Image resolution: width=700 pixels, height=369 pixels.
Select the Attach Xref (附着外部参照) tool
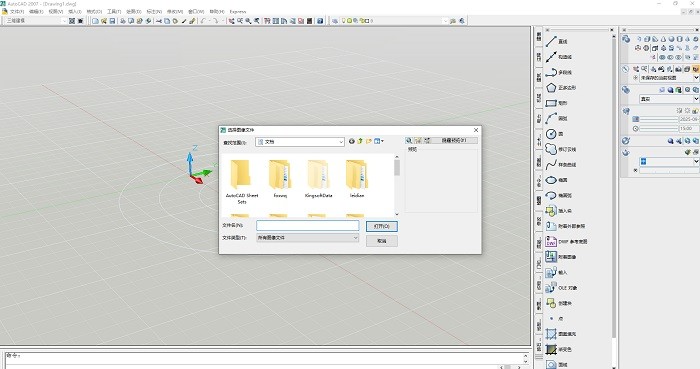(565, 226)
